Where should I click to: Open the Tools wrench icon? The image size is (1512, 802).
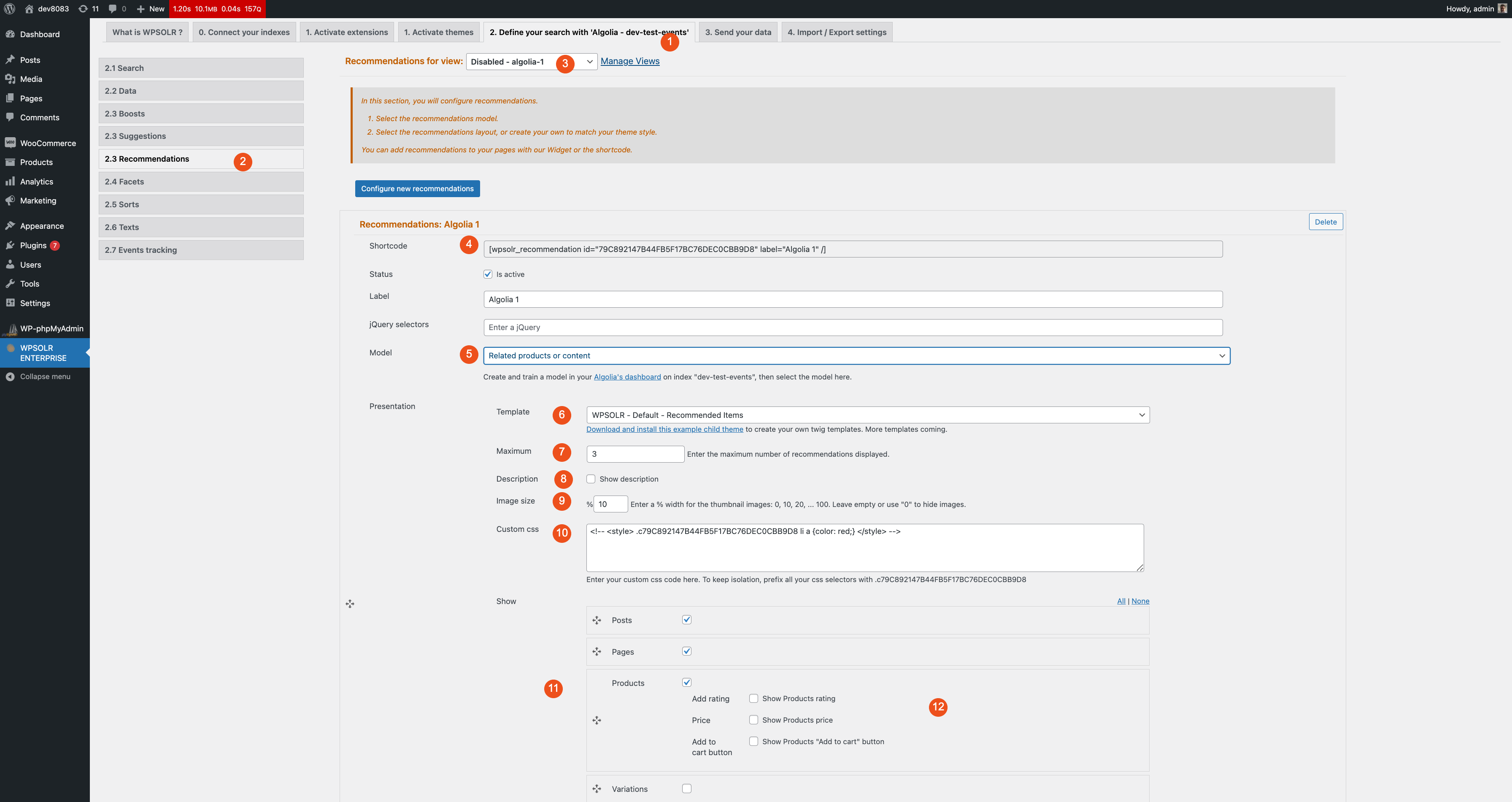coord(10,284)
